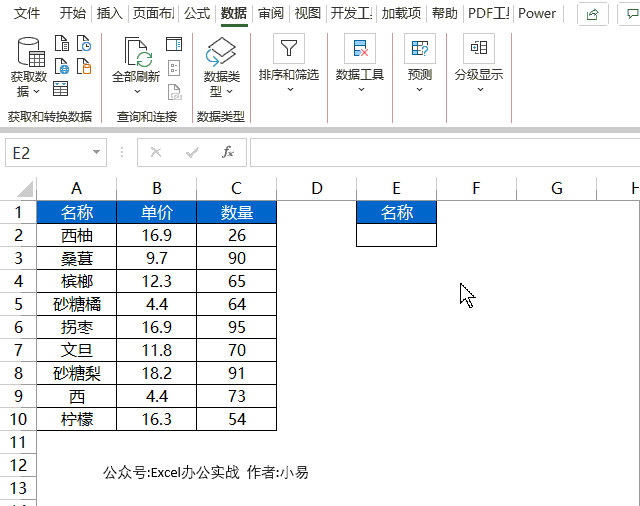
Task: Switch to the 插入 tab
Action: tap(110, 13)
